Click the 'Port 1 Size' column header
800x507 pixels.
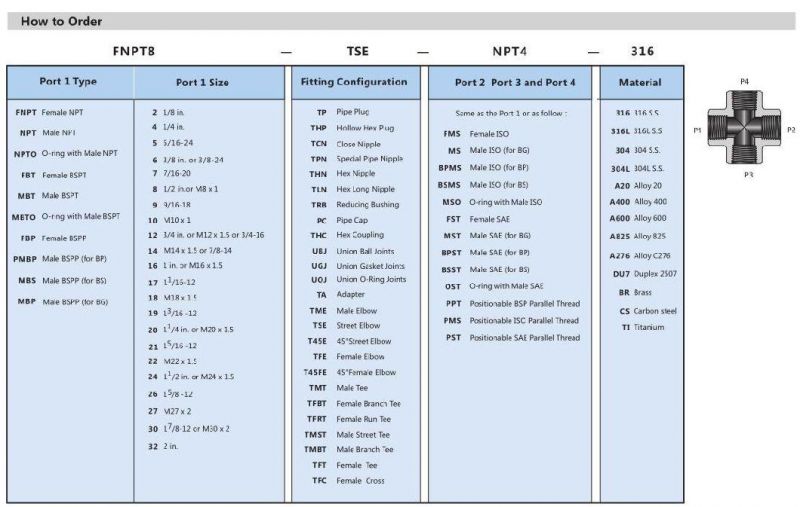click(202, 82)
